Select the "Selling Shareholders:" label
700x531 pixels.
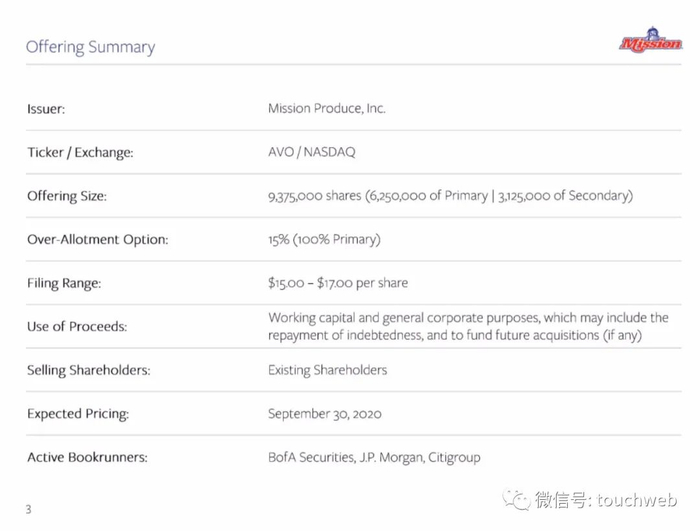[x=88, y=370]
